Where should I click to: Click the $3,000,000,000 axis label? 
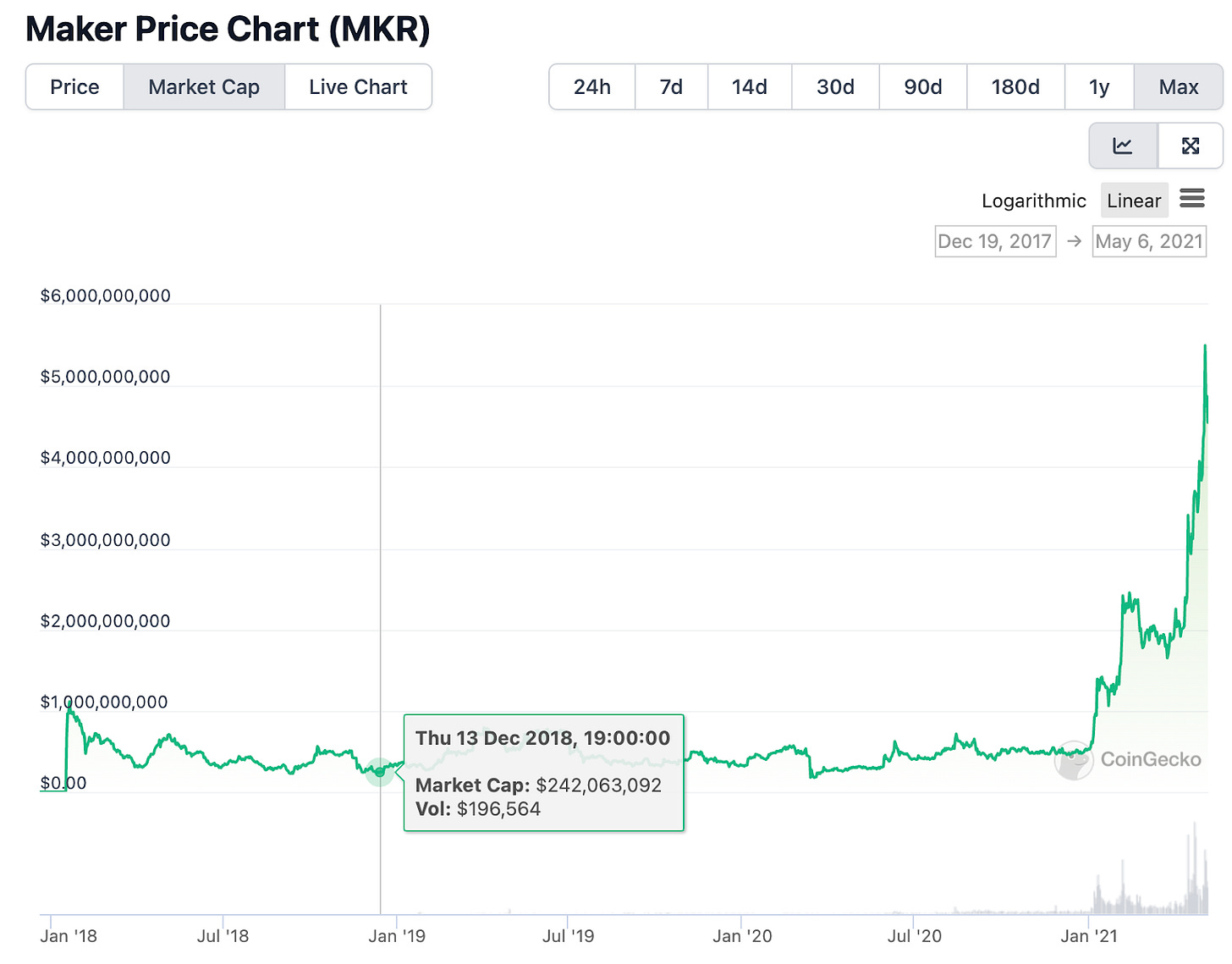(106, 540)
